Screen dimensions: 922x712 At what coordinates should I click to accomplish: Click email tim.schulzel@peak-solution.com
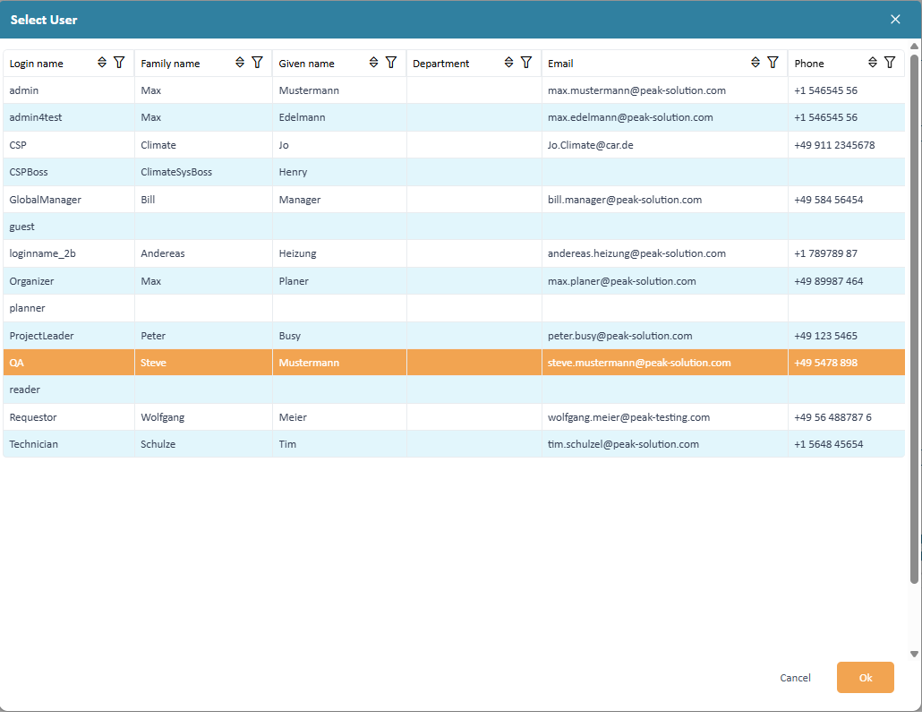coord(623,444)
